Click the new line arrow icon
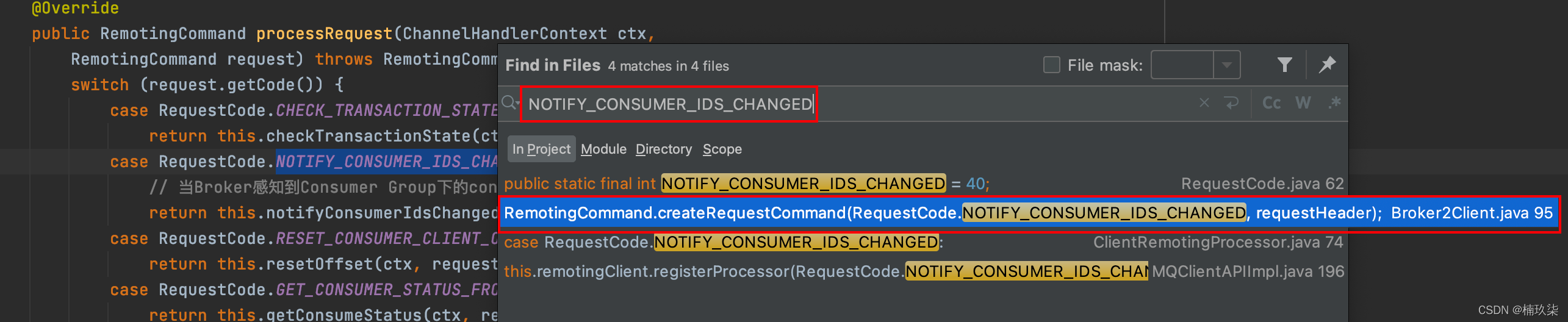 coord(1232,103)
